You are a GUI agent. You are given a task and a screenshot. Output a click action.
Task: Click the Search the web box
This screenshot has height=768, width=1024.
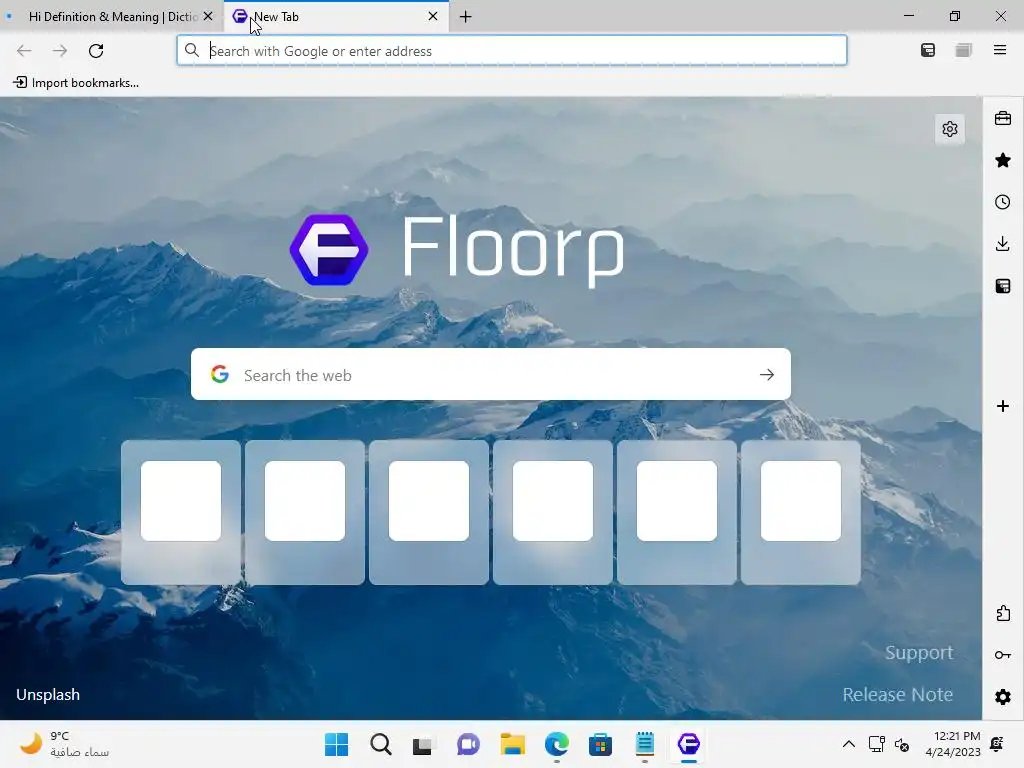(x=490, y=374)
